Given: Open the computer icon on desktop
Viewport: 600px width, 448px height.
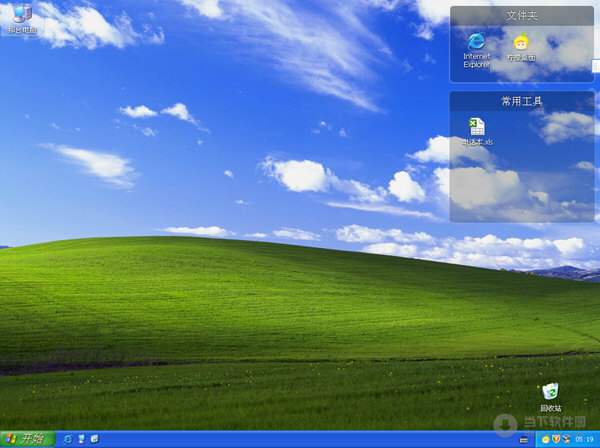Looking at the screenshot, I should coord(22,19).
